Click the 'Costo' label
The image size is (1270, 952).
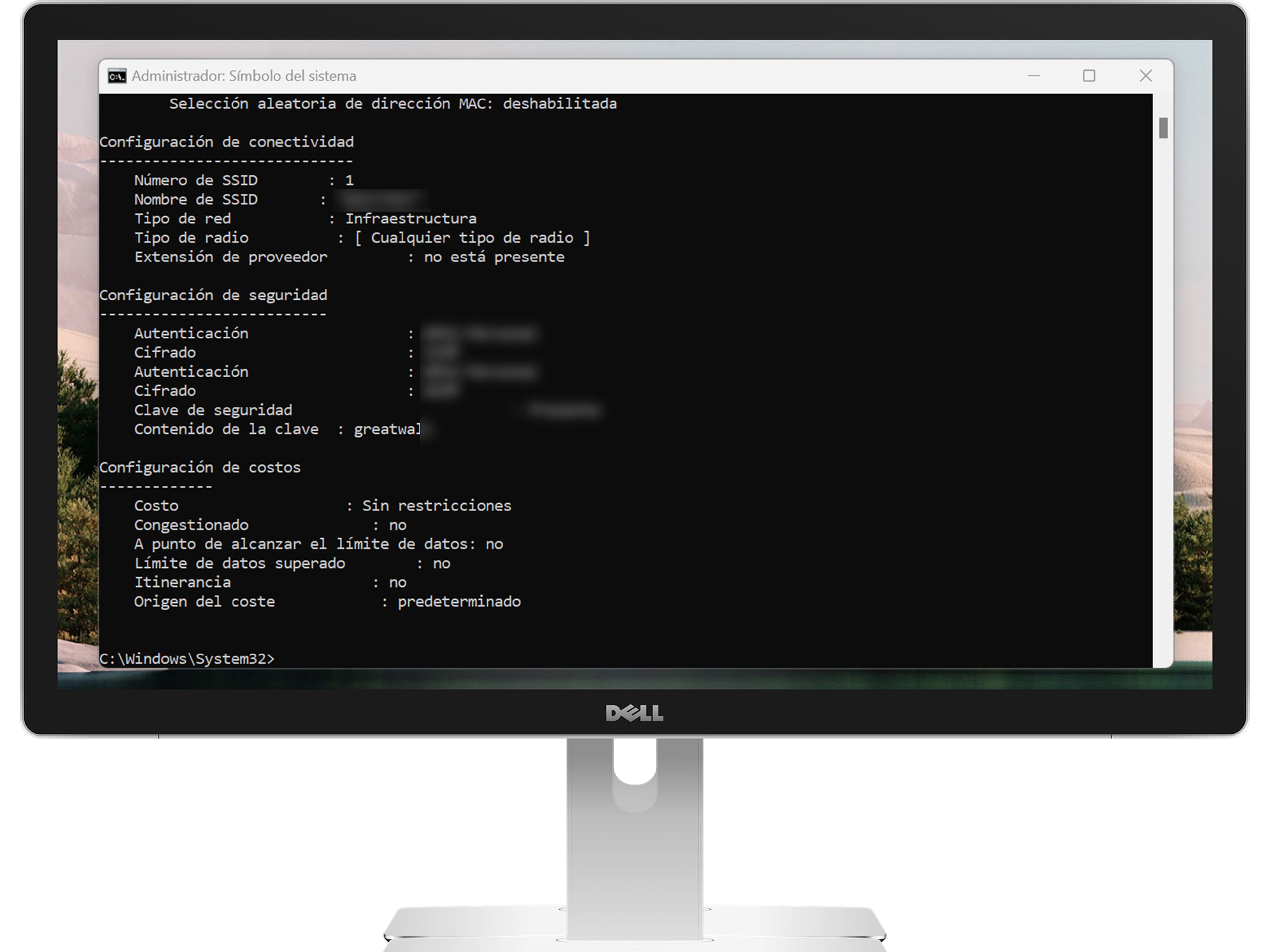point(156,506)
